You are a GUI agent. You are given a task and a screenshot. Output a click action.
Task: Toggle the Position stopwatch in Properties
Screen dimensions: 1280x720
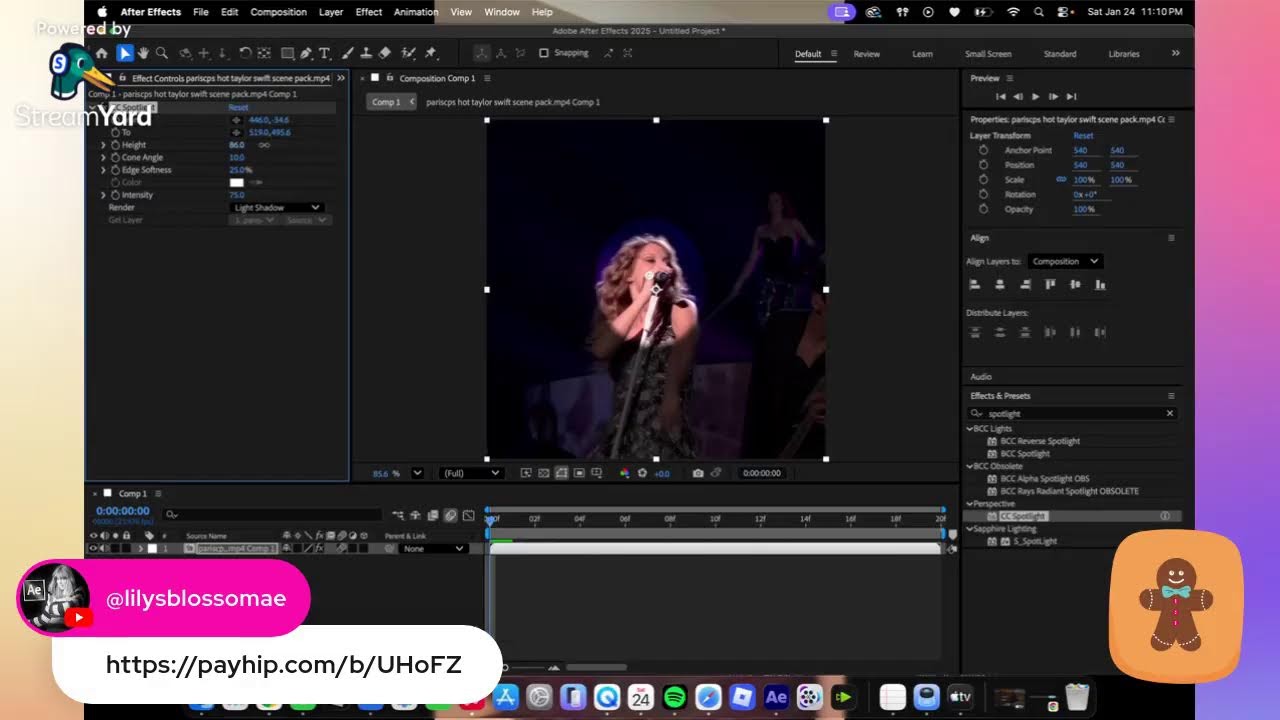pyautogui.click(x=984, y=165)
